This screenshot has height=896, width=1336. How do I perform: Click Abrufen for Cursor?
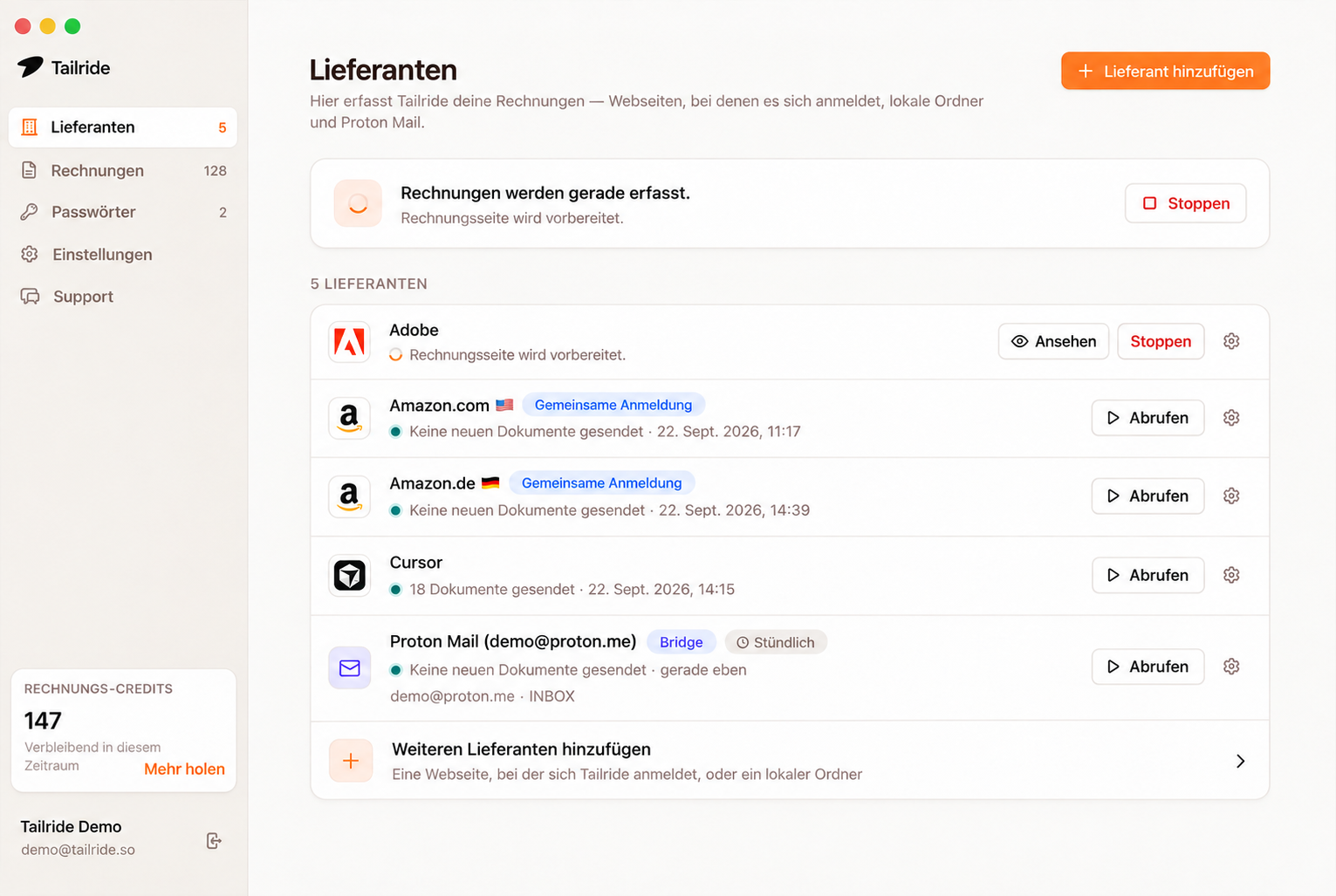(x=1148, y=575)
